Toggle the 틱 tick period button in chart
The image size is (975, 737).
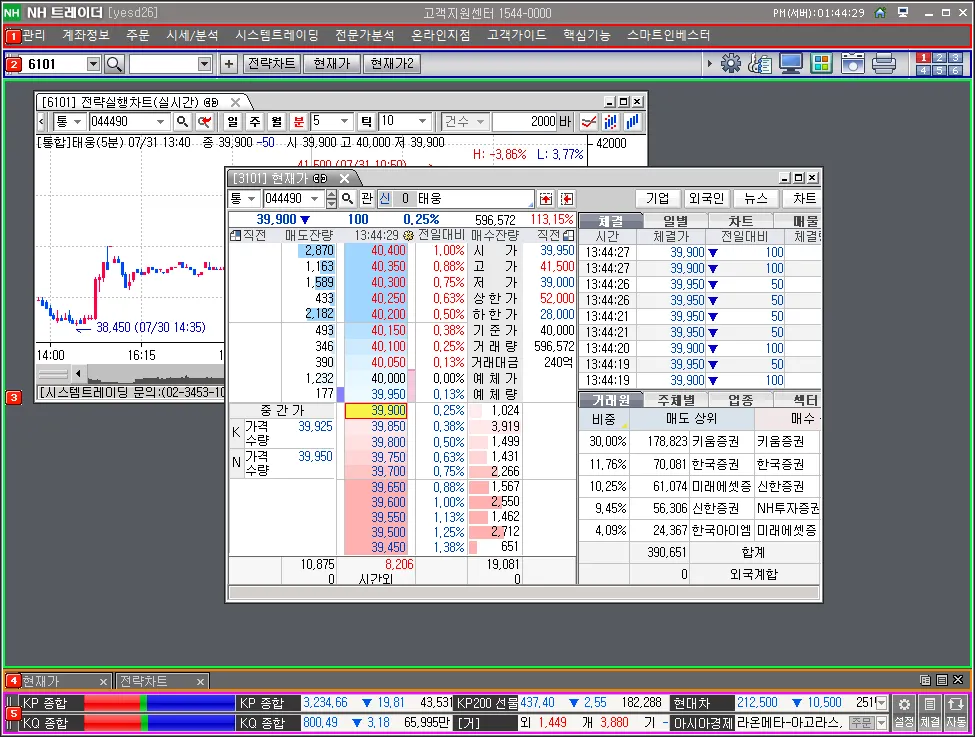tap(367, 121)
